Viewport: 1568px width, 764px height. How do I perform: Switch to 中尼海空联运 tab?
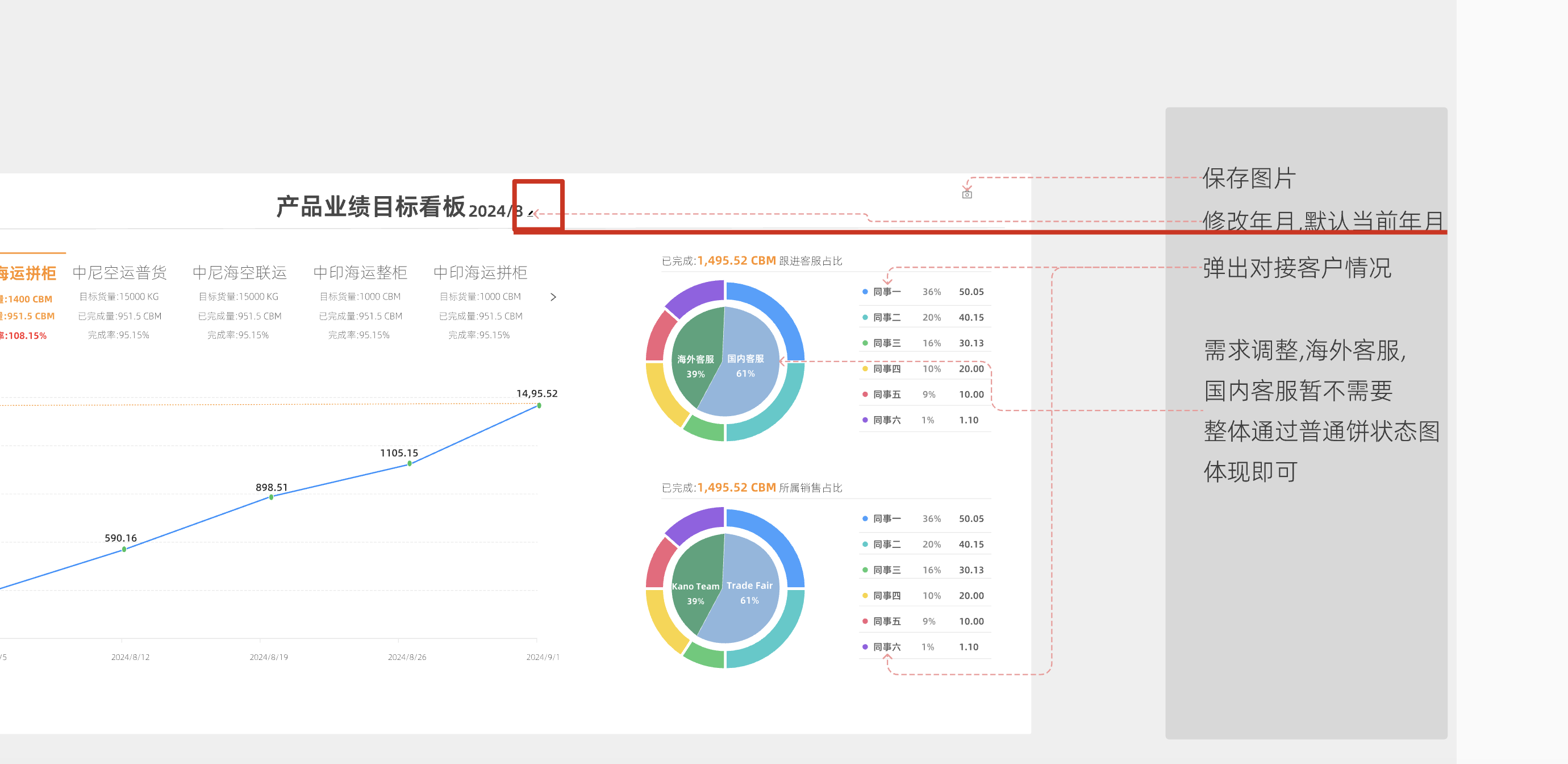tap(239, 272)
